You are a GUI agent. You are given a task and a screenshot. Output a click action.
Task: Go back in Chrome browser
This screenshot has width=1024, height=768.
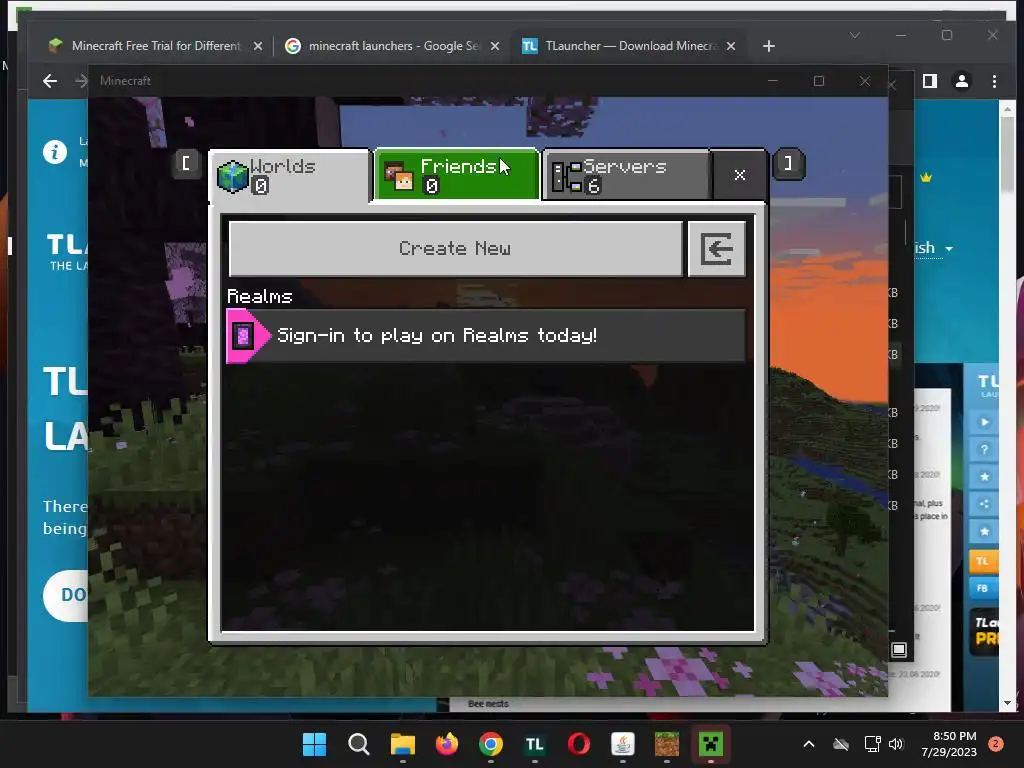[x=50, y=81]
